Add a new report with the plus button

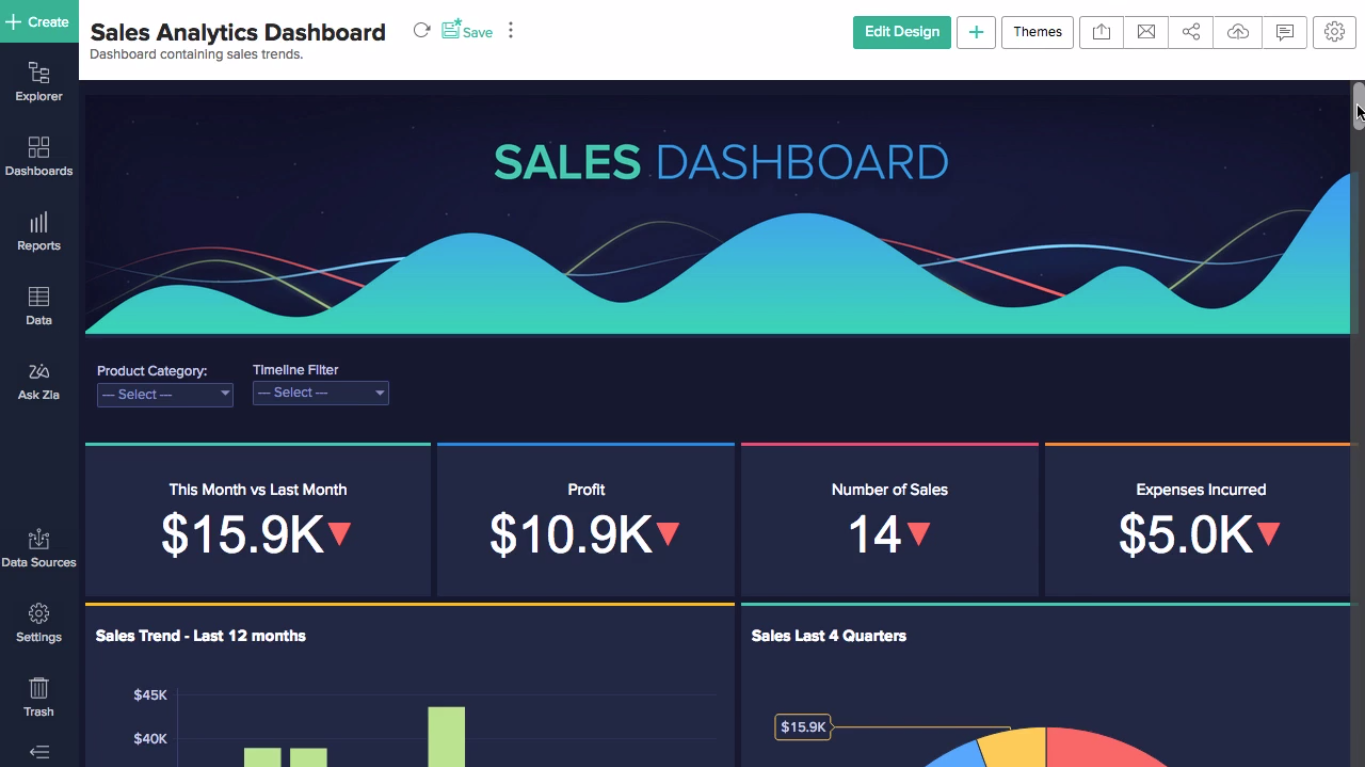click(x=975, y=31)
